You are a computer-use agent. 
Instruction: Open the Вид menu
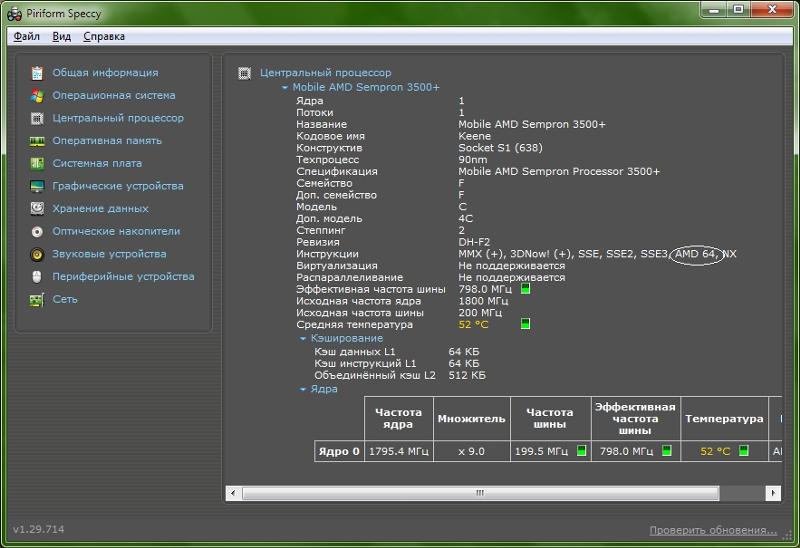click(x=62, y=36)
